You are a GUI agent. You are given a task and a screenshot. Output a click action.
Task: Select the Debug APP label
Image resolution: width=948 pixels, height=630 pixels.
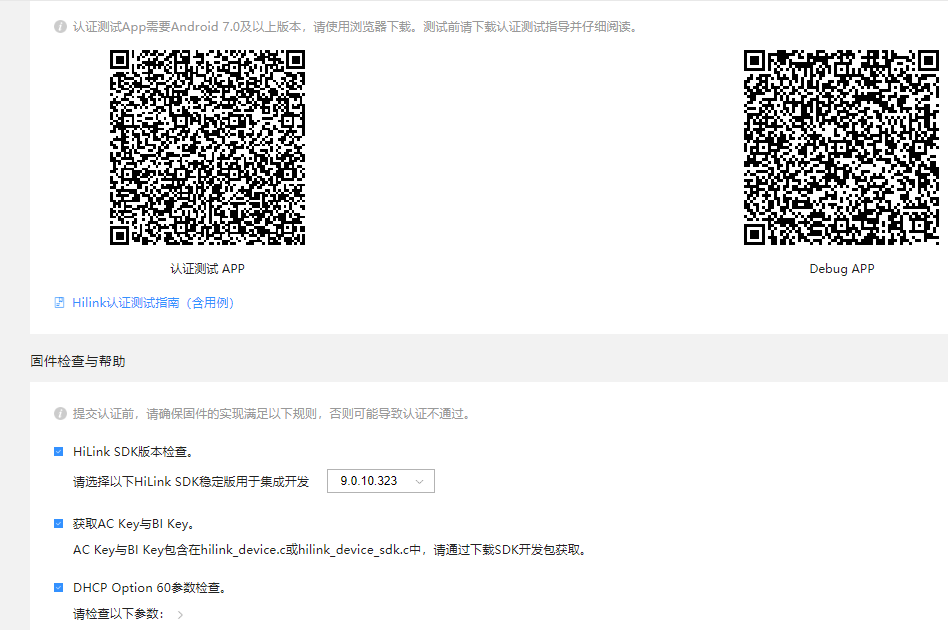tap(841, 268)
